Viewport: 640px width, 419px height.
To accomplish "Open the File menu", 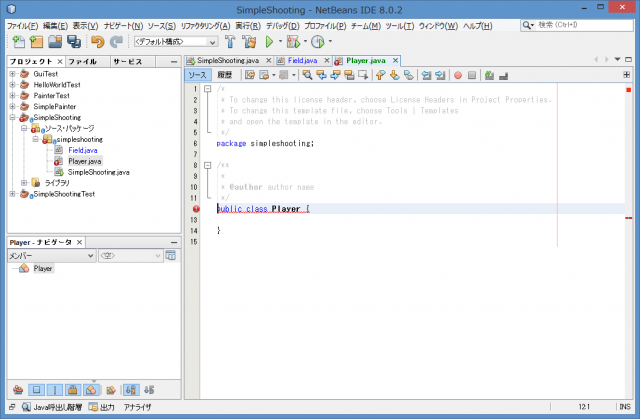I will click(x=22, y=26).
